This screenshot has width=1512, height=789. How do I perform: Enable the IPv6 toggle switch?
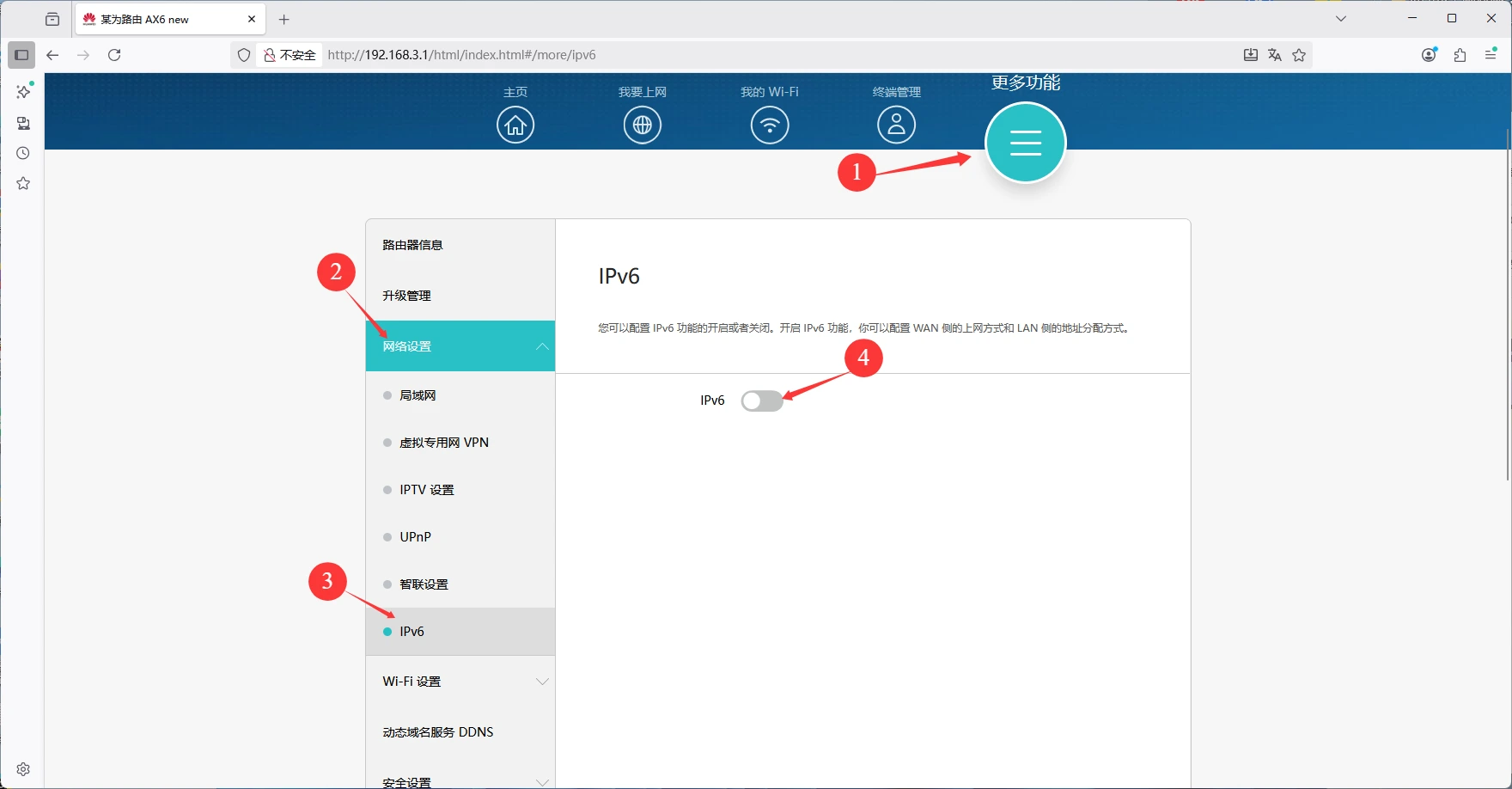(x=762, y=401)
